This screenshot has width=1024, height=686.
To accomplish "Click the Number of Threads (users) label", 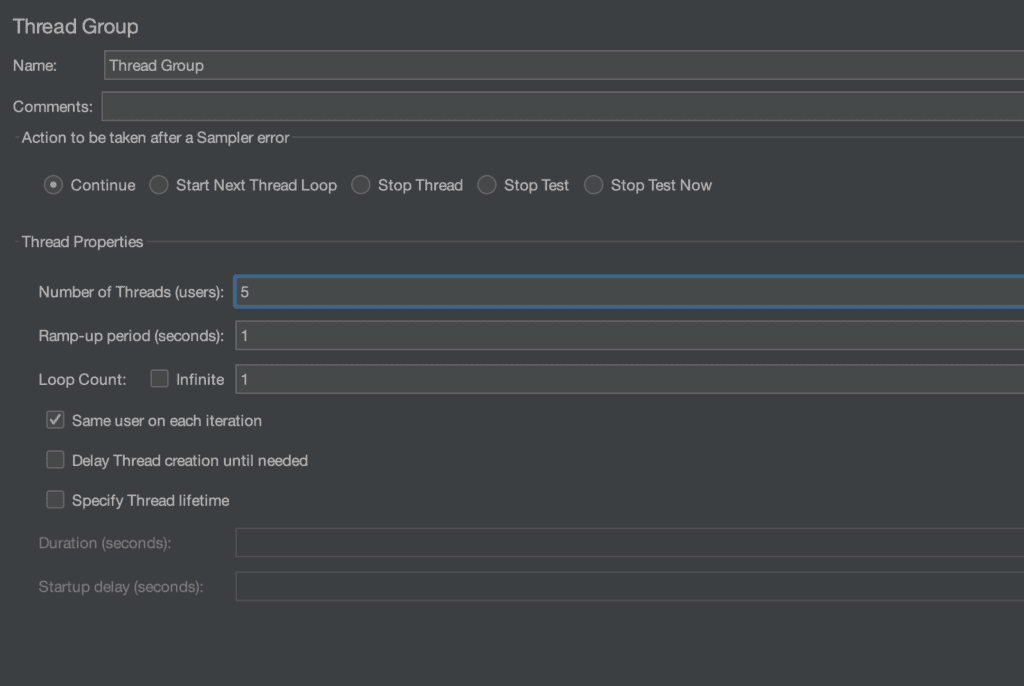I will tap(131, 292).
